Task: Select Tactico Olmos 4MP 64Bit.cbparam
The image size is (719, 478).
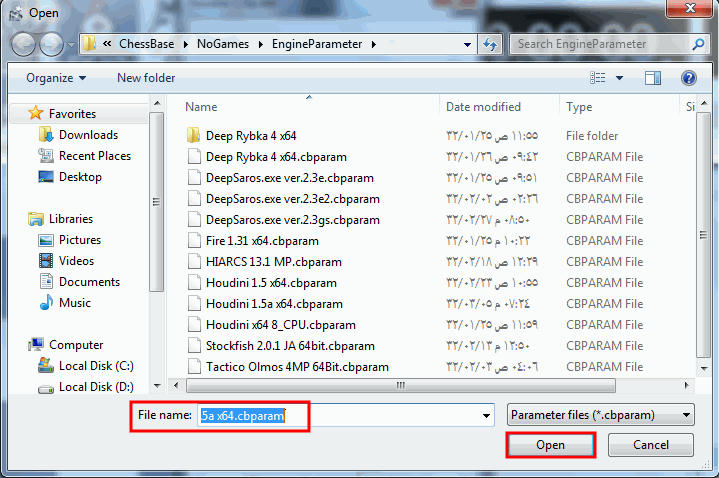Action: click(297, 367)
